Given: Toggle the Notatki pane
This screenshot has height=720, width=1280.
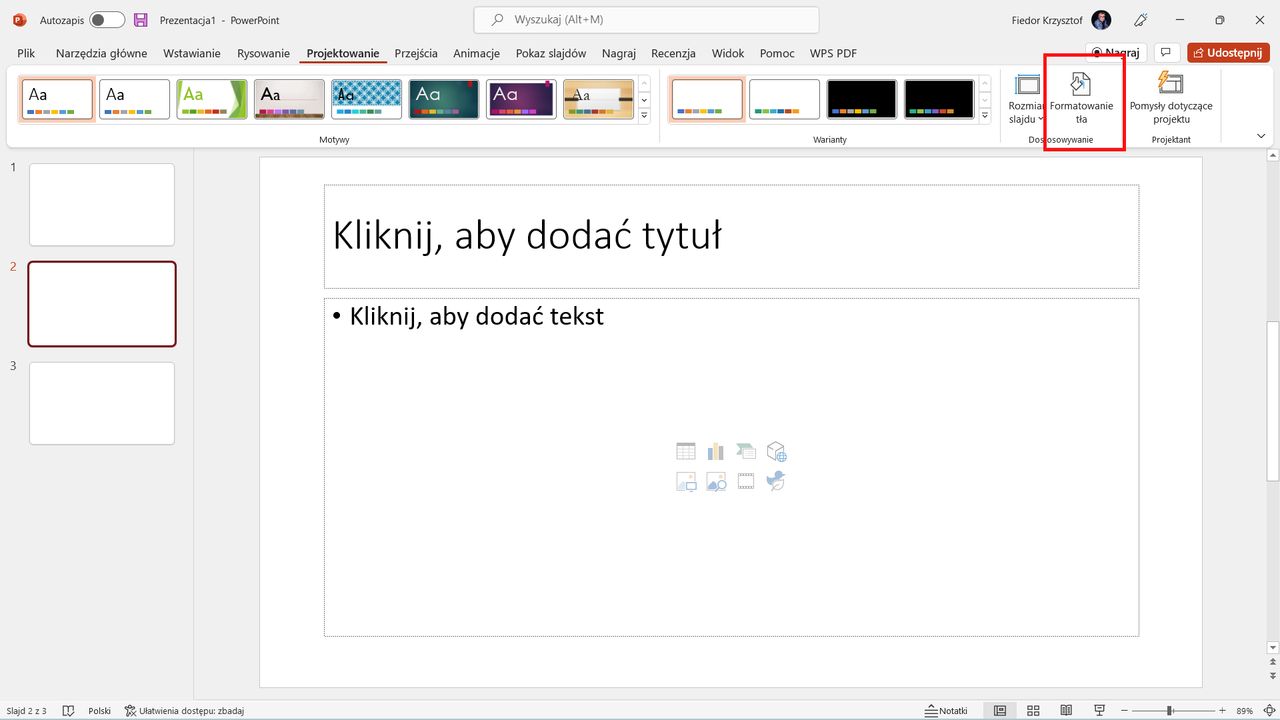Looking at the screenshot, I should [946, 710].
